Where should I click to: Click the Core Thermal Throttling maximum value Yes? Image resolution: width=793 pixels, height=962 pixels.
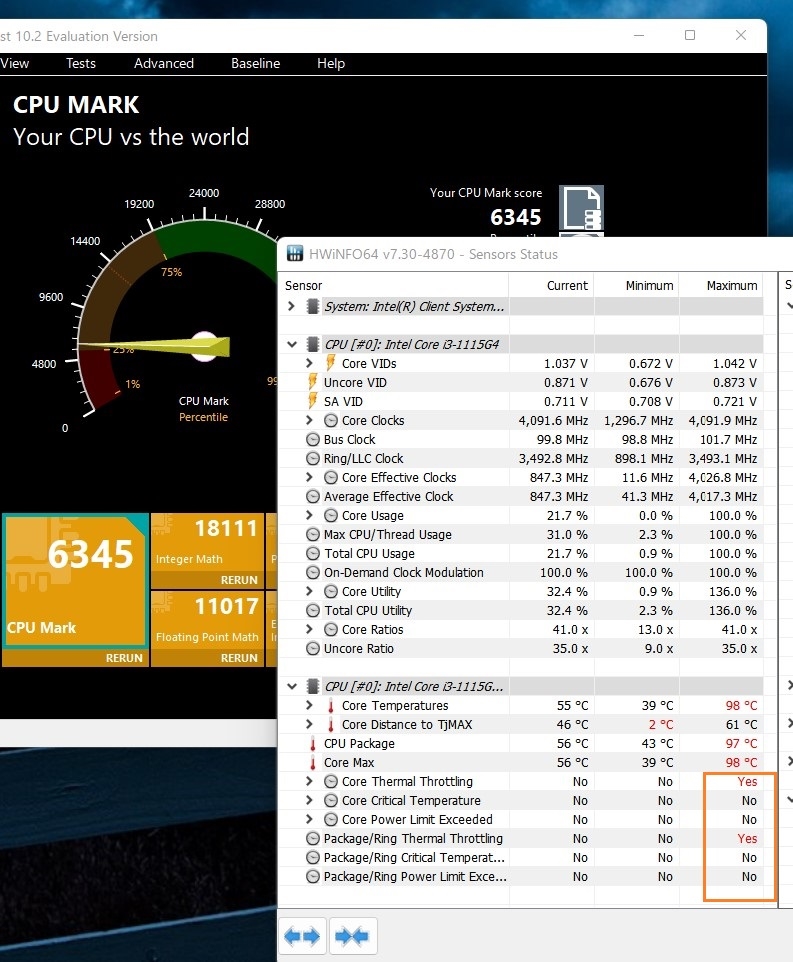click(747, 782)
